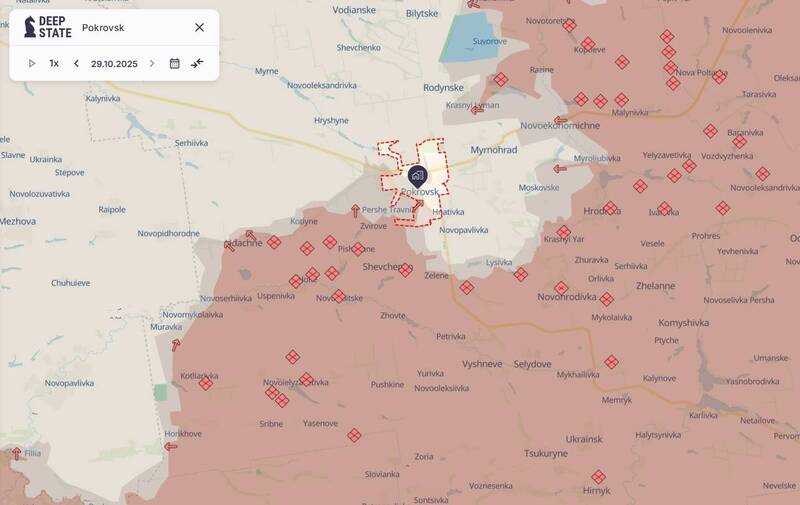Click the red diamond marker above Hirnyk
The height and width of the screenshot is (505, 800).
click(x=598, y=477)
